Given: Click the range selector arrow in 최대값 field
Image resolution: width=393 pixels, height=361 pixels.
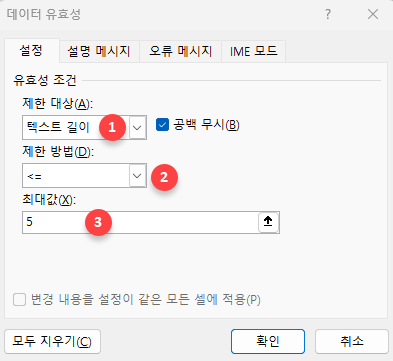Looking at the screenshot, I should [268, 222].
